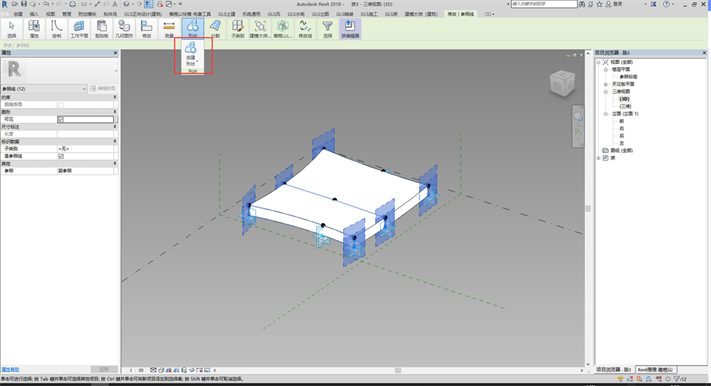The width and height of the screenshot is (711, 386).
Task: Close the 属性 properties palette
Action: (115, 53)
